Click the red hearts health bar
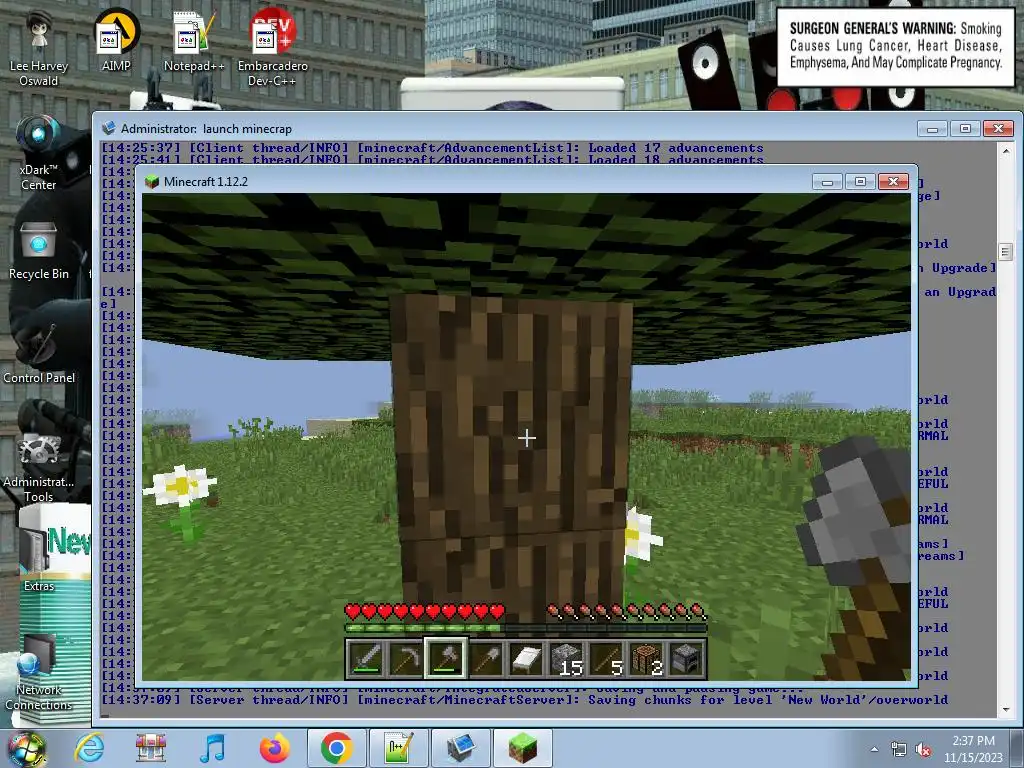Viewport: 1024px width, 768px height. point(424,612)
